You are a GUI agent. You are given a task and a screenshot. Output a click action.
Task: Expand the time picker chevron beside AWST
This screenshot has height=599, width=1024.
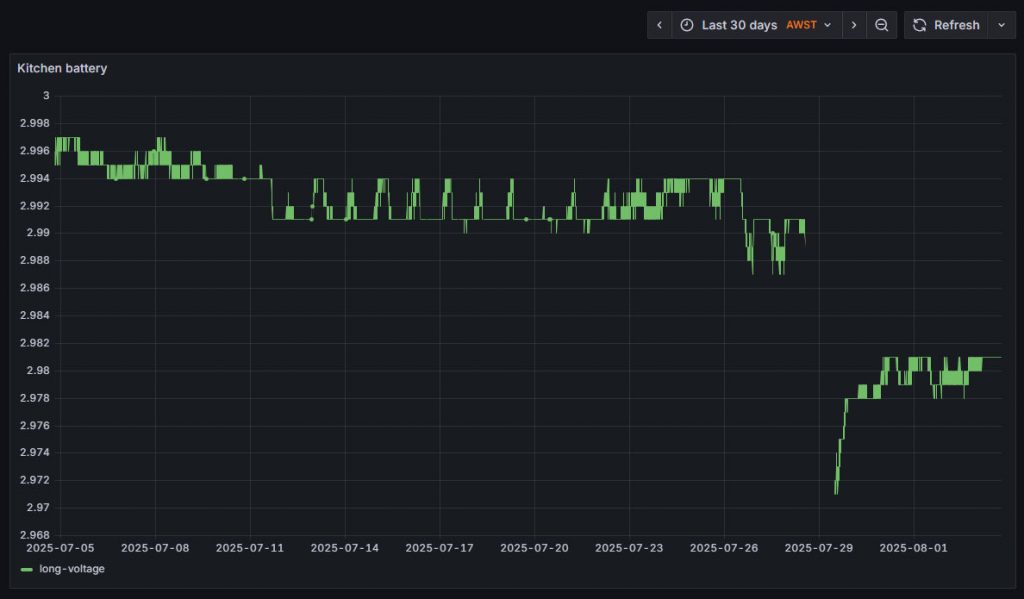(828, 25)
